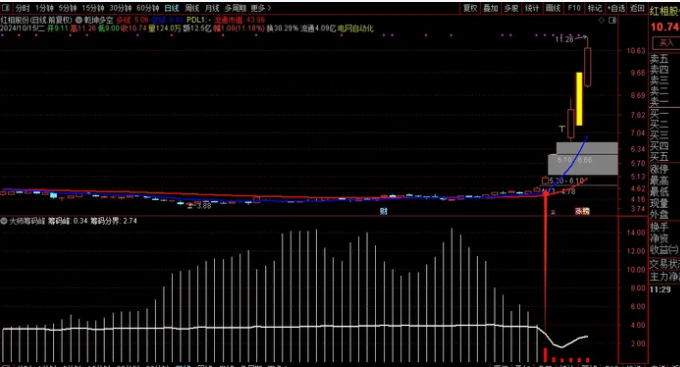Screen dimensions: 680x367
Task: Click the 红相股份 (日线,前复权) chart title
Action: [36, 20]
